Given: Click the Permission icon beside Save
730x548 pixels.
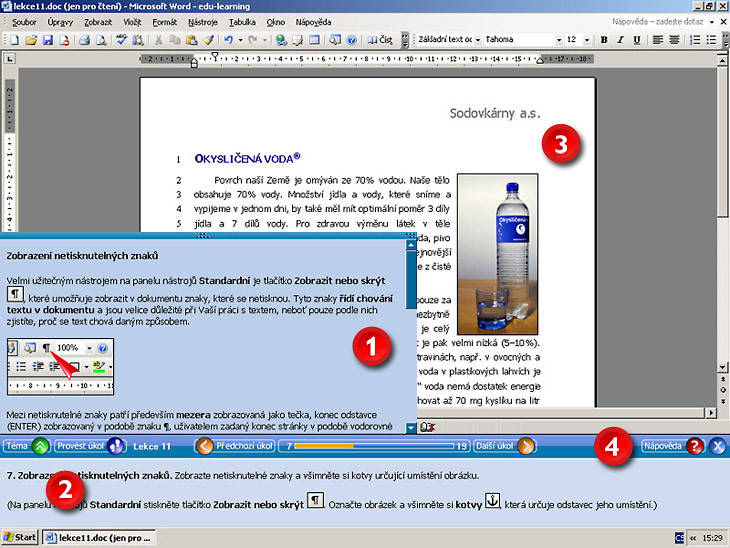Looking at the screenshot, I should [x=64, y=40].
